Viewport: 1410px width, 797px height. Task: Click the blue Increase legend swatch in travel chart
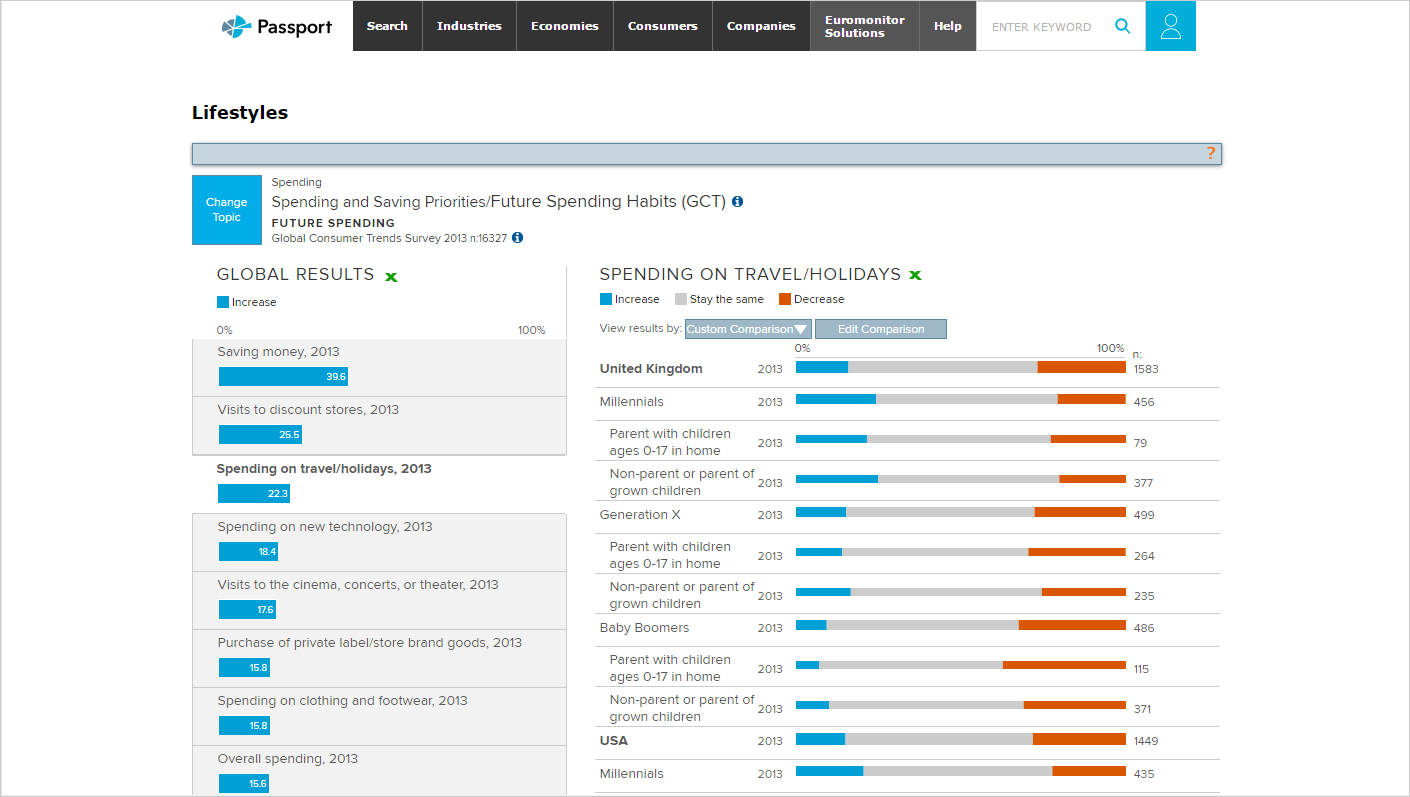pyautogui.click(x=605, y=299)
